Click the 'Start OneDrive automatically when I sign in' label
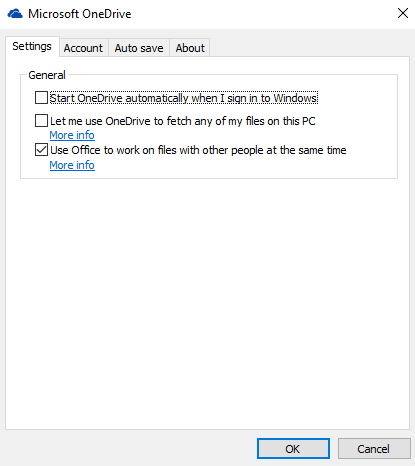415x466 pixels. 184,98
